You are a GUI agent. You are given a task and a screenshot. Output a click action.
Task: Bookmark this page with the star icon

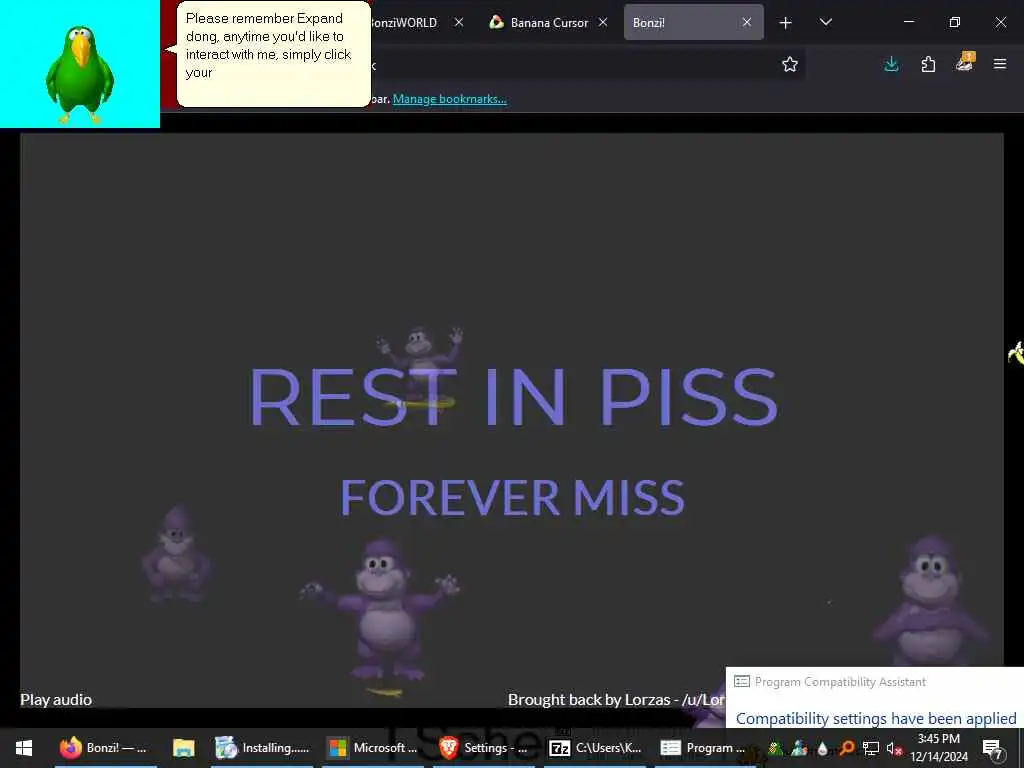(x=790, y=64)
